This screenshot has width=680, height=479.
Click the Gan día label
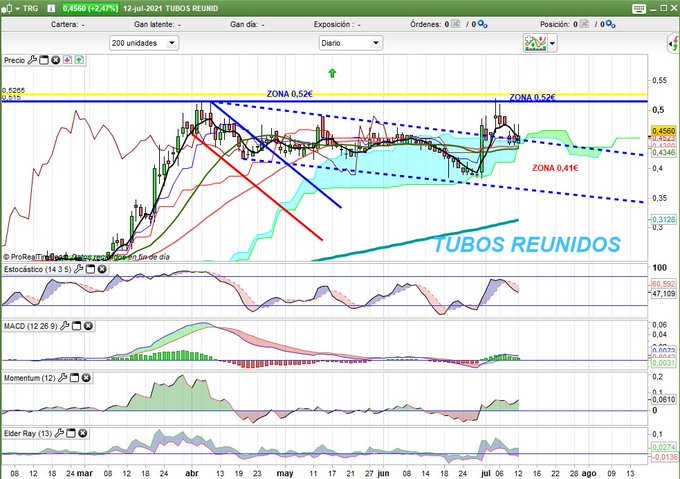(x=247, y=25)
